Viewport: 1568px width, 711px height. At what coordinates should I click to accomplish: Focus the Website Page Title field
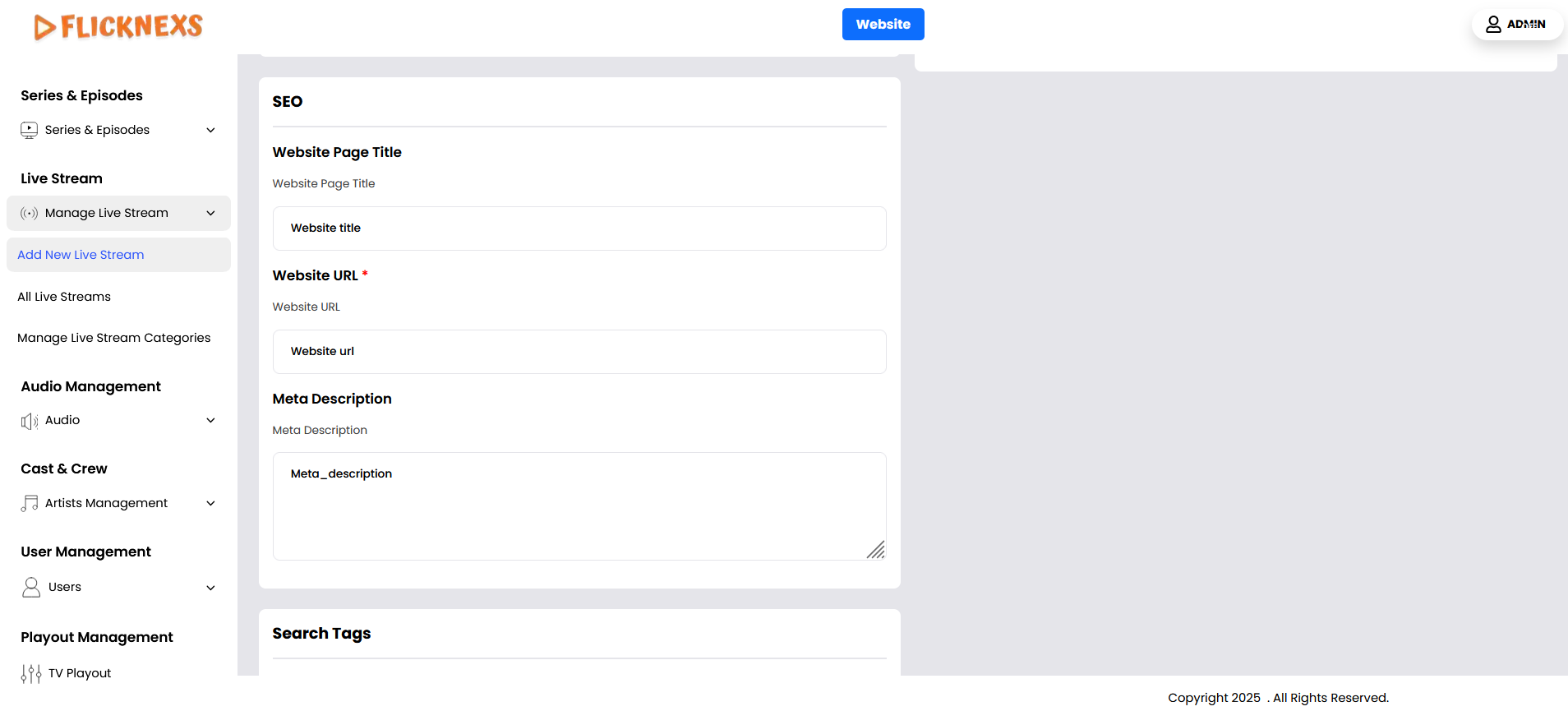click(x=579, y=229)
